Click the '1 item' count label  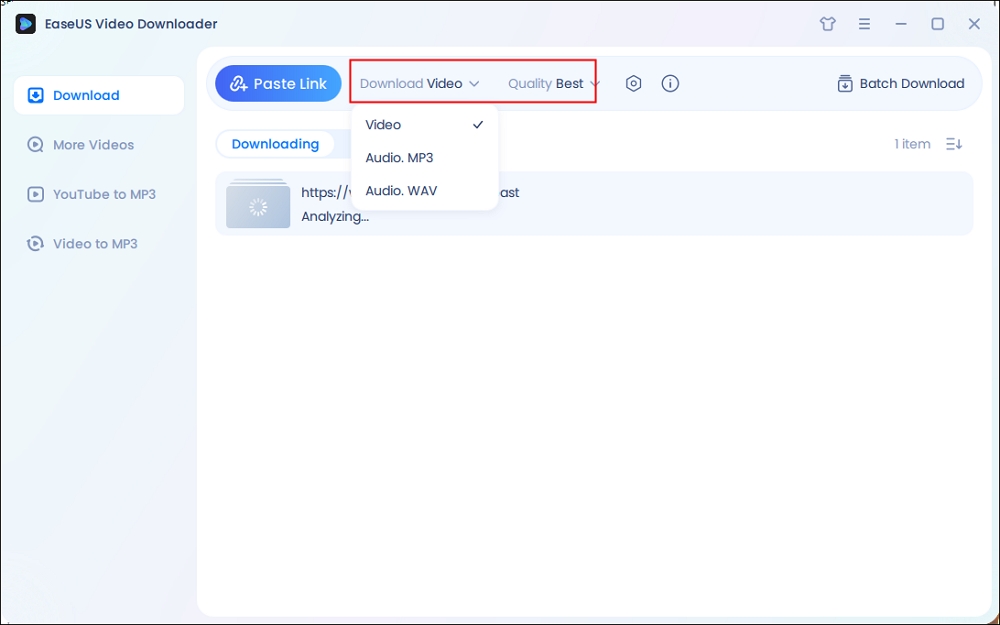coord(912,144)
